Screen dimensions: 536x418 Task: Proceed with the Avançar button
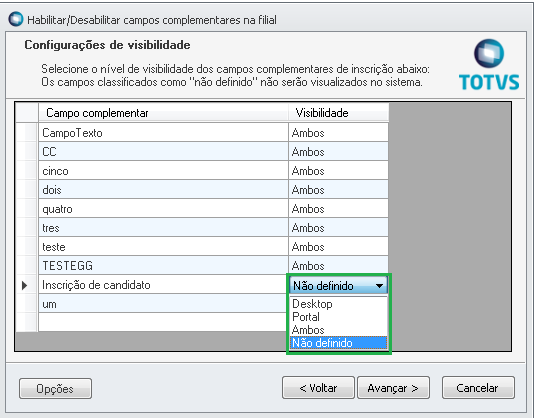tap(393, 388)
